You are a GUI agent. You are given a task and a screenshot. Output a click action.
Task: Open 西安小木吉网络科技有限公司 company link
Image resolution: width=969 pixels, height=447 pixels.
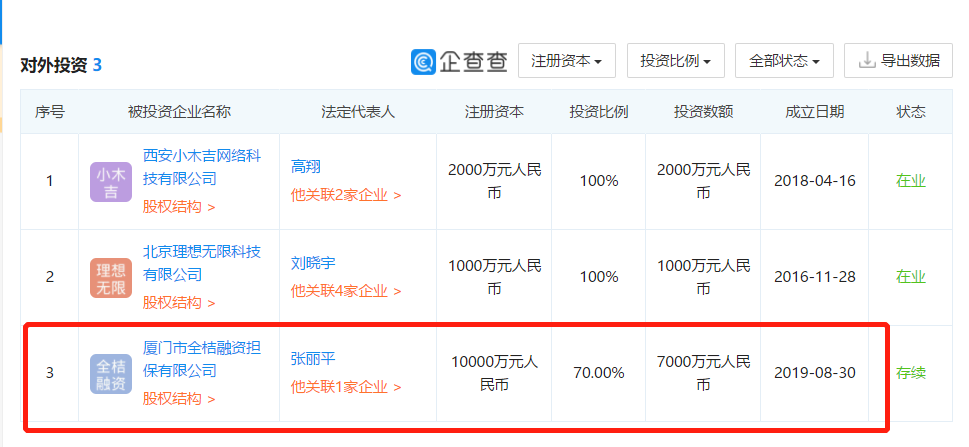(202, 167)
